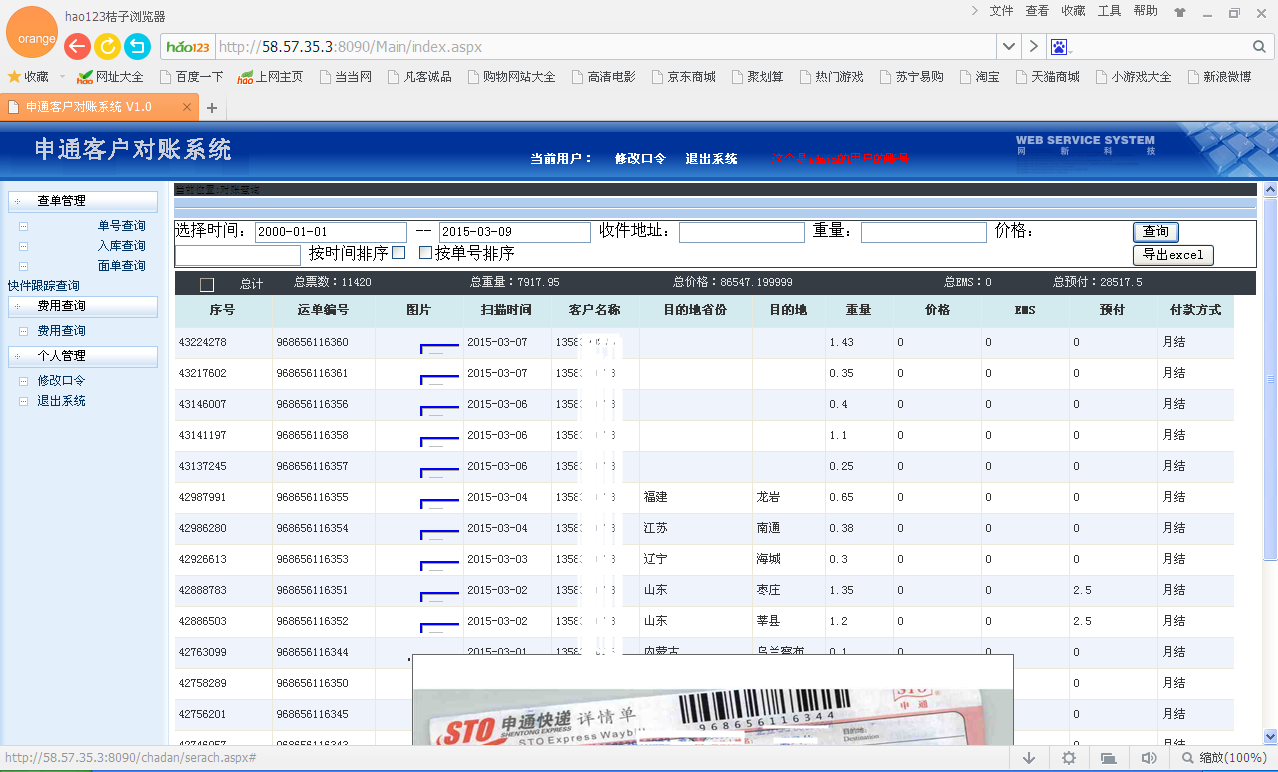
Task: Collapse the 费用查询 sidebar section header
Action: coord(83,306)
